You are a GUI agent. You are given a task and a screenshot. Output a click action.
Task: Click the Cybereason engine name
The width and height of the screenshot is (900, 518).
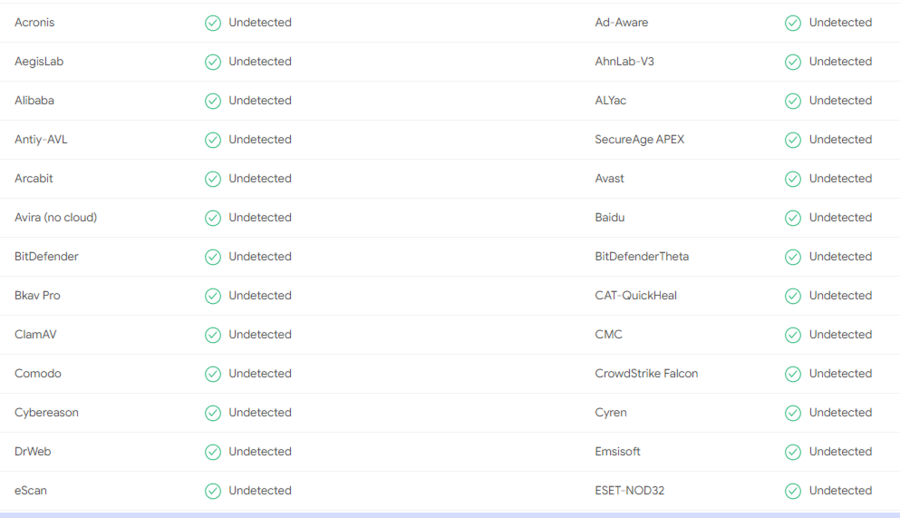tap(46, 413)
